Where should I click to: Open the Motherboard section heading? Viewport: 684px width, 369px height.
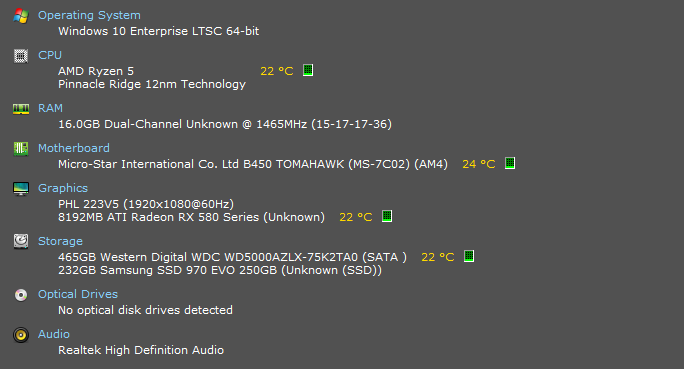[74, 148]
